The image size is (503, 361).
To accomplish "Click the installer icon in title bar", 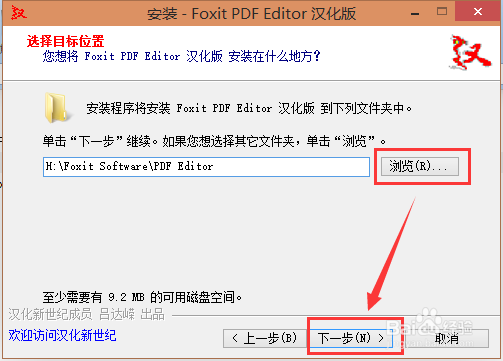I will pos(18,13).
